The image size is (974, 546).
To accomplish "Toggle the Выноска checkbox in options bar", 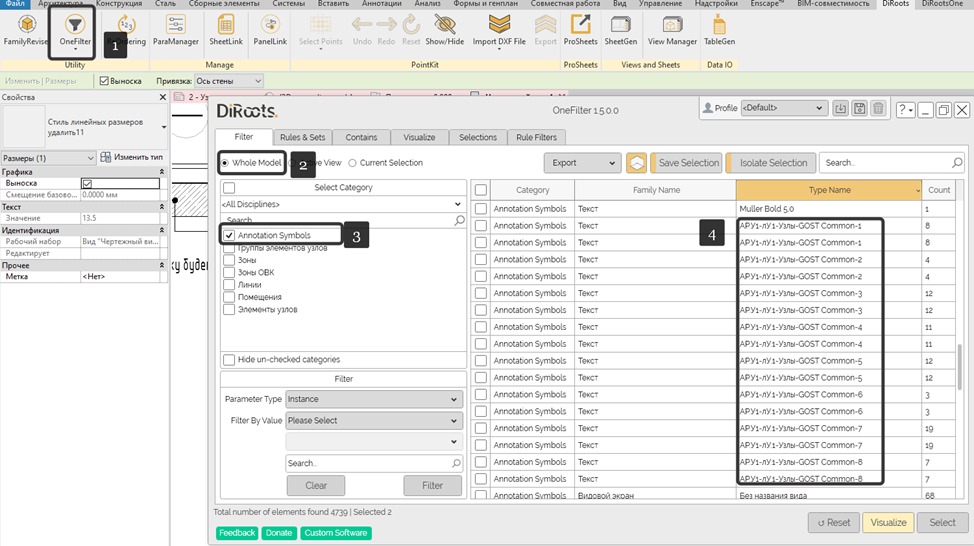I will coord(104,81).
